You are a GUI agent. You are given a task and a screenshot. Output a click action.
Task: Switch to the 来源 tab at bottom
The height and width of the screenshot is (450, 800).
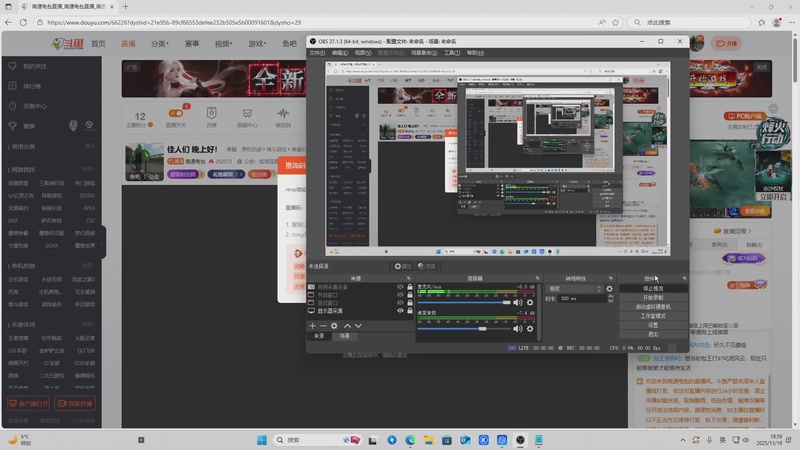319,336
